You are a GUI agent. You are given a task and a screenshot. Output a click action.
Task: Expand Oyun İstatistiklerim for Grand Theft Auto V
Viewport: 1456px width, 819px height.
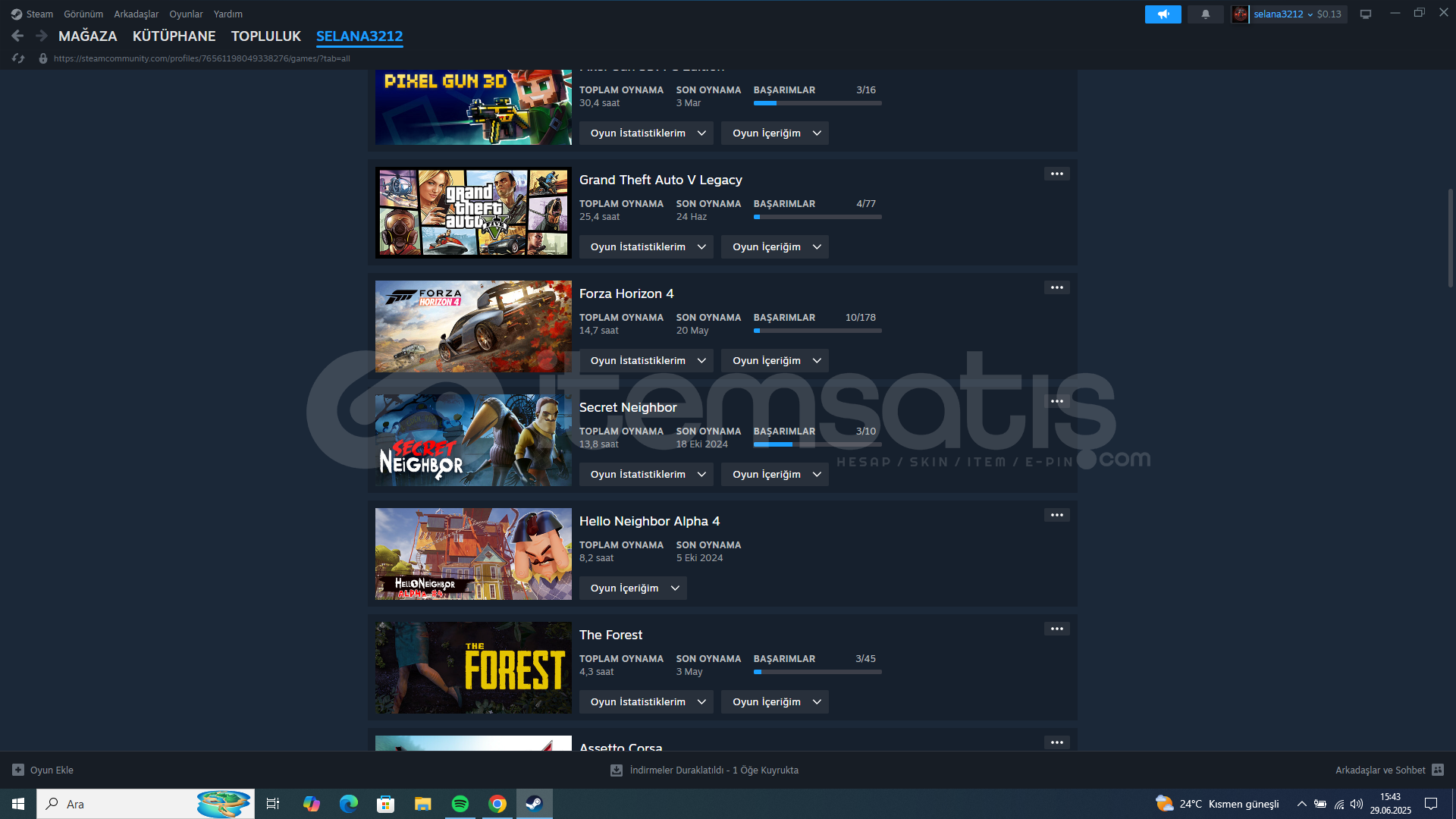pos(646,246)
